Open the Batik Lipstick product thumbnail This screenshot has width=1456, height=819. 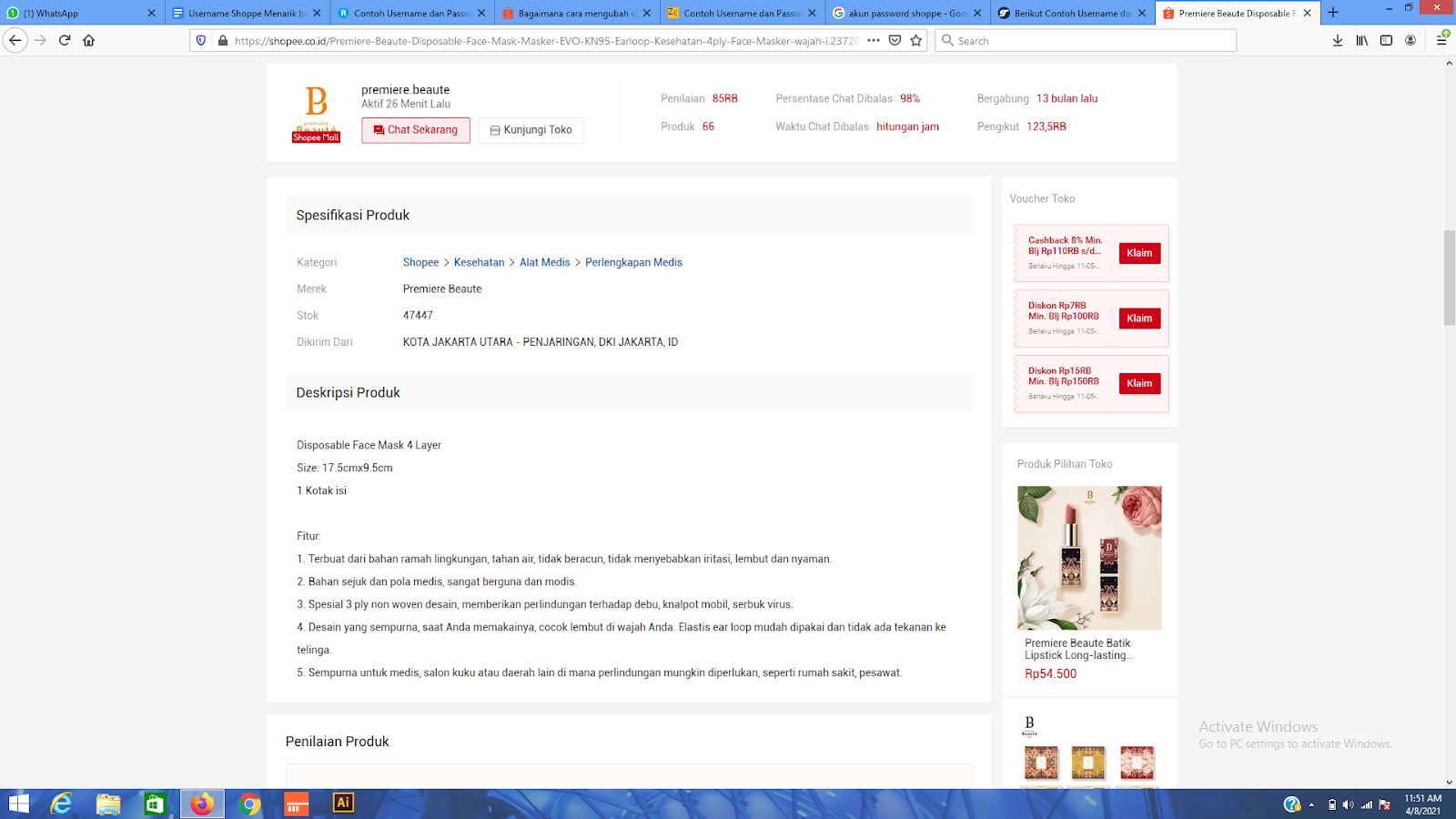pyautogui.click(x=1089, y=558)
